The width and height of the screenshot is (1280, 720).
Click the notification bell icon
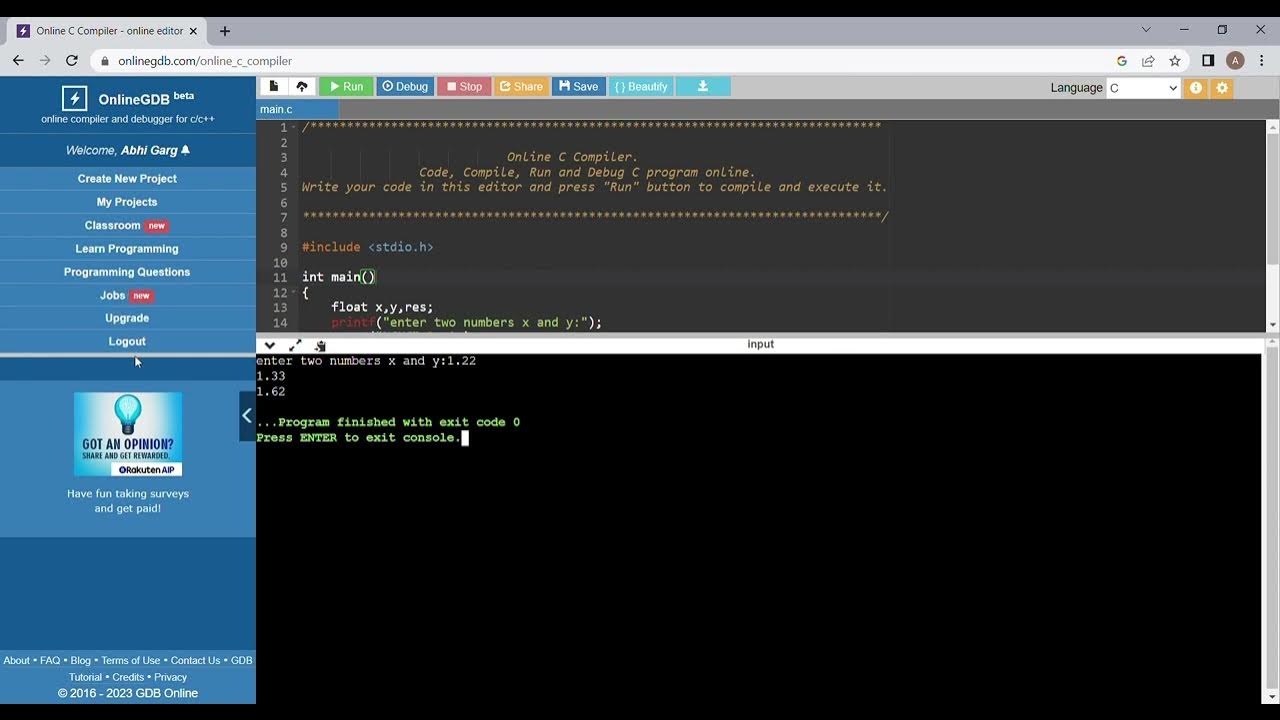(x=186, y=150)
